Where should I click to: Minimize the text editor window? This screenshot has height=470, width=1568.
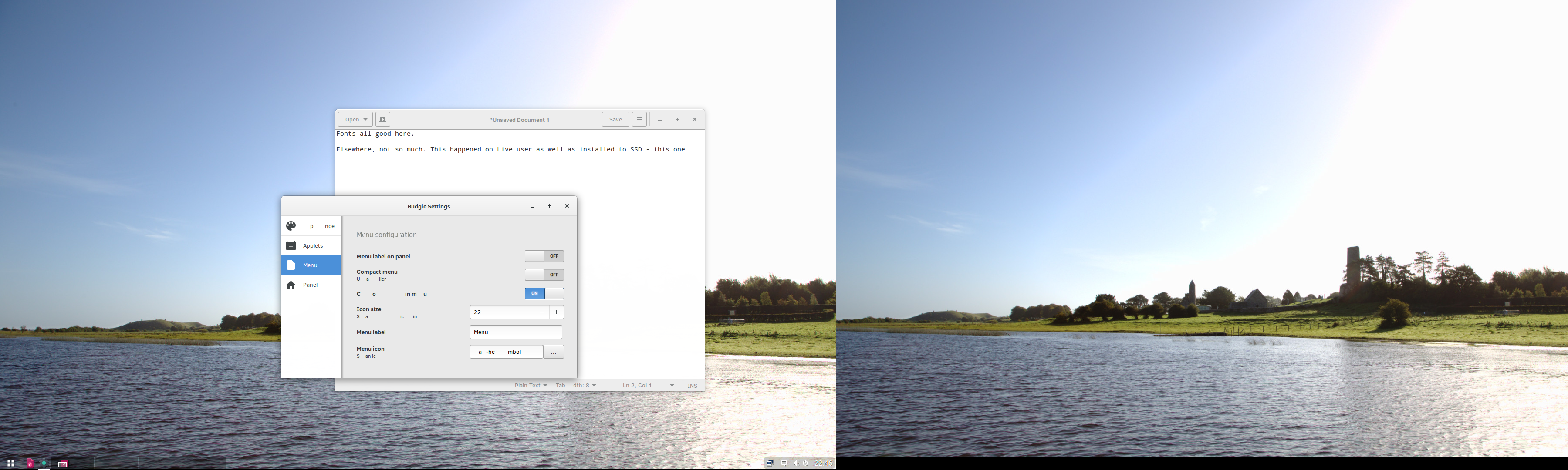point(660,120)
